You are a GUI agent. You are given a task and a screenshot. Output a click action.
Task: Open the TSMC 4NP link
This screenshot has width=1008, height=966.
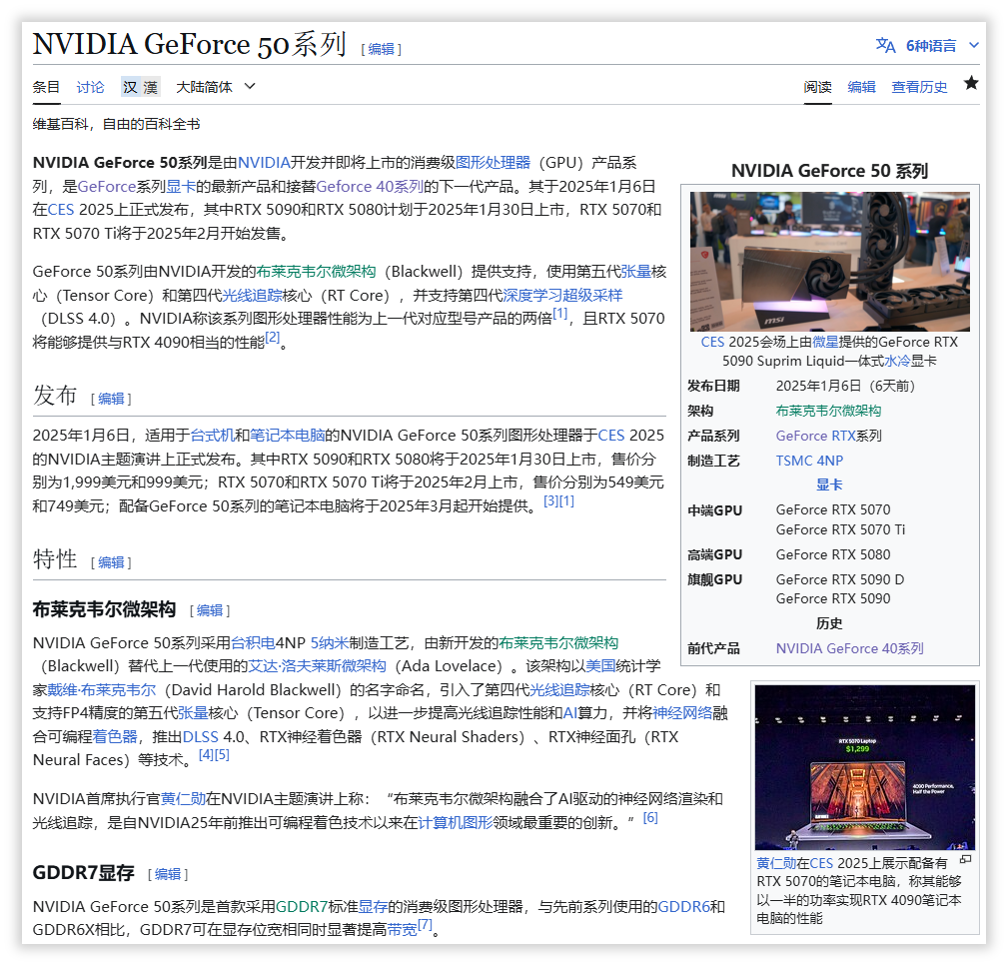pos(809,461)
